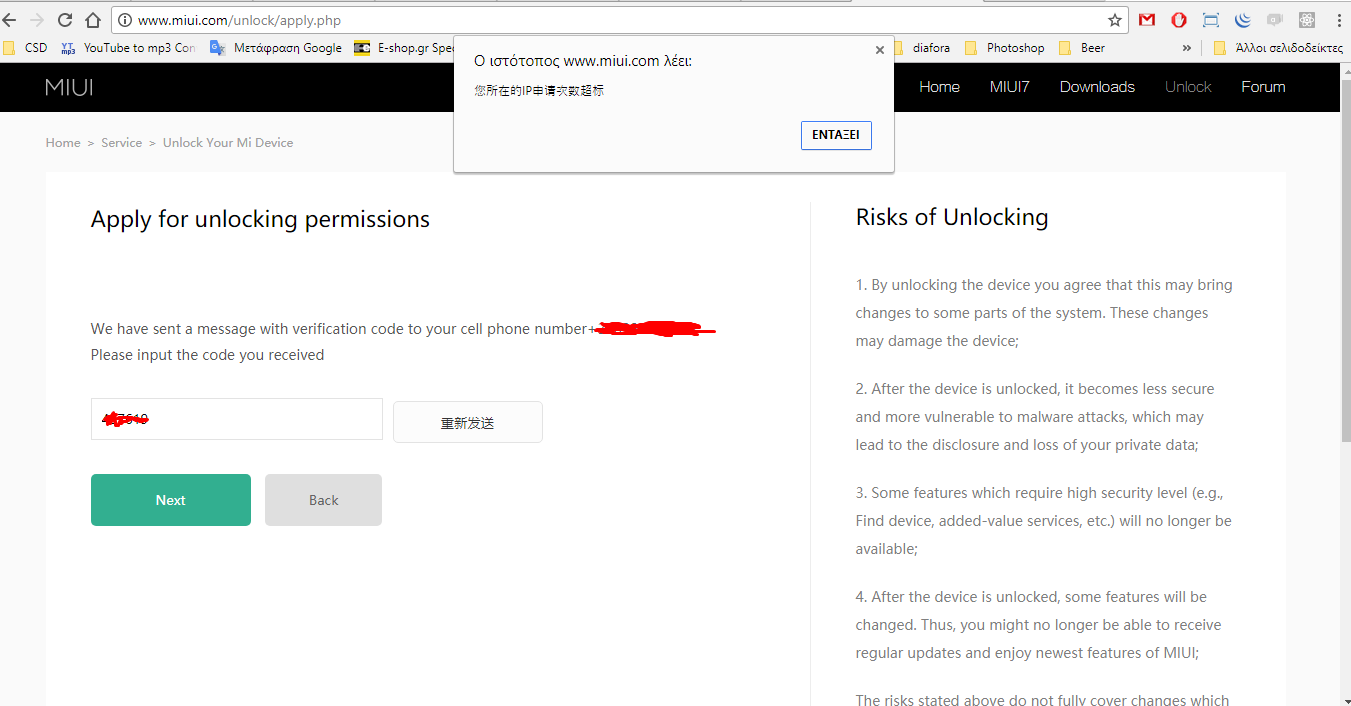This screenshot has width=1351, height=706.
Task: Open the Downloads nav item
Action: pos(1097,87)
